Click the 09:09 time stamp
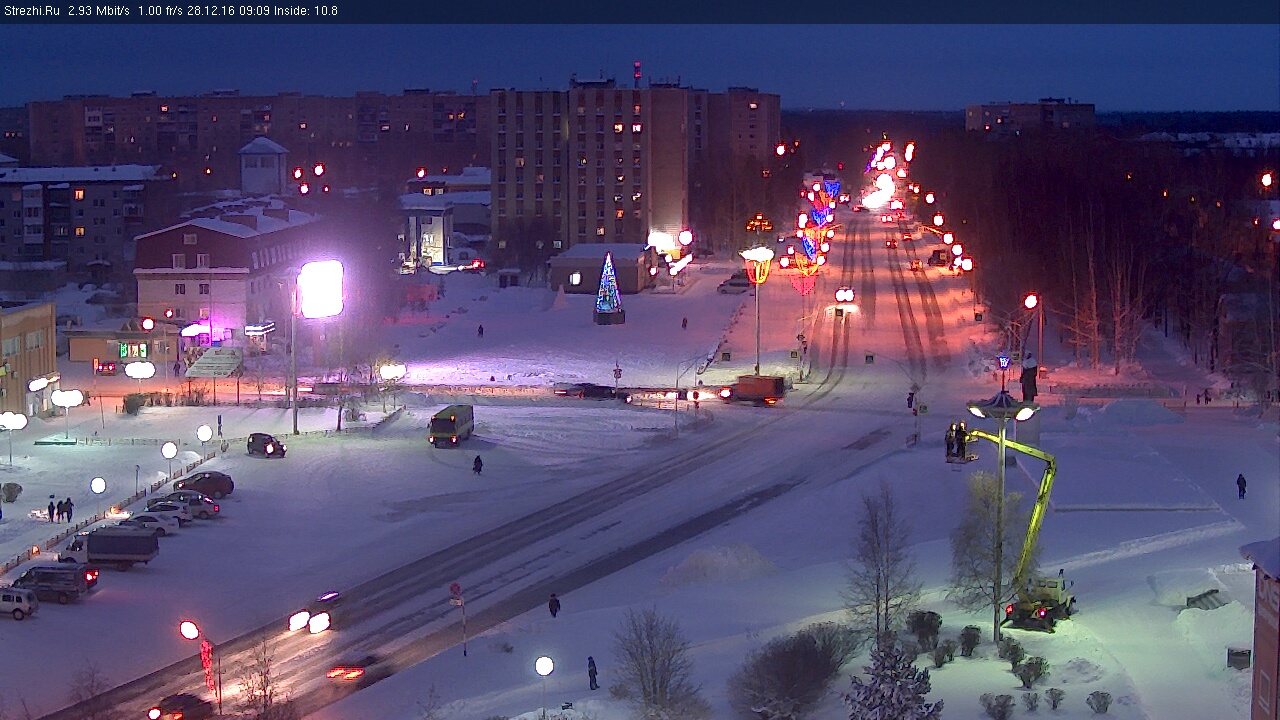This screenshot has width=1280, height=720. pyautogui.click(x=254, y=11)
